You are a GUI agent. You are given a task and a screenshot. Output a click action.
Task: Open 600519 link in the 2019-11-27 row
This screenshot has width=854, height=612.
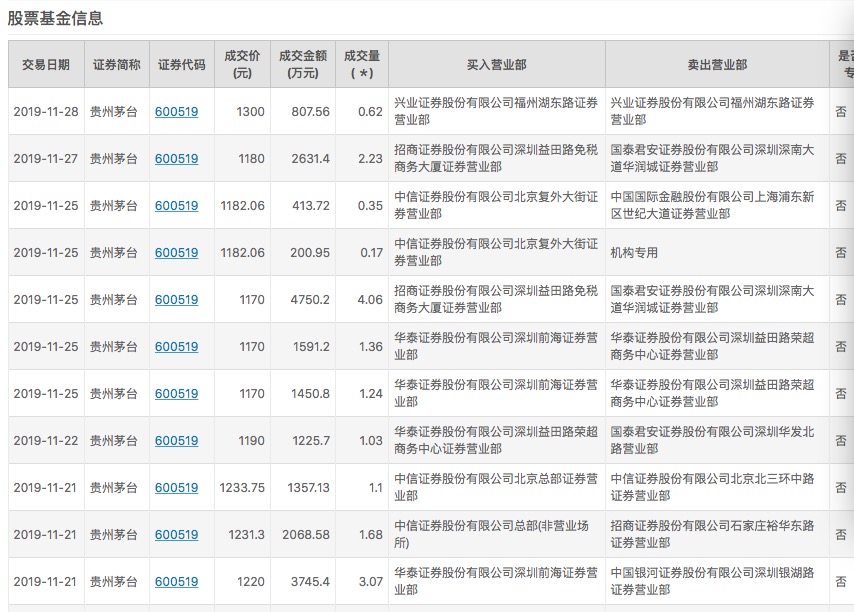point(176,158)
